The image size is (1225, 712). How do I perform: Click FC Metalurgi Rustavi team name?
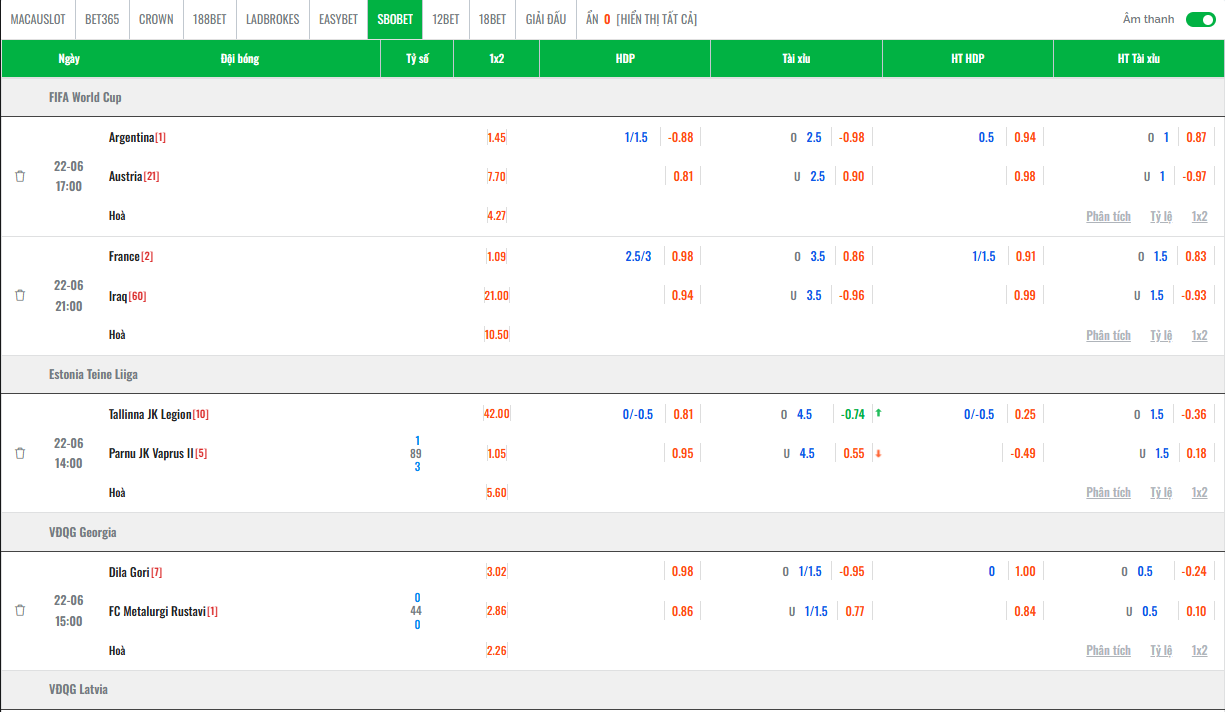pyautogui.click(x=157, y=611)
